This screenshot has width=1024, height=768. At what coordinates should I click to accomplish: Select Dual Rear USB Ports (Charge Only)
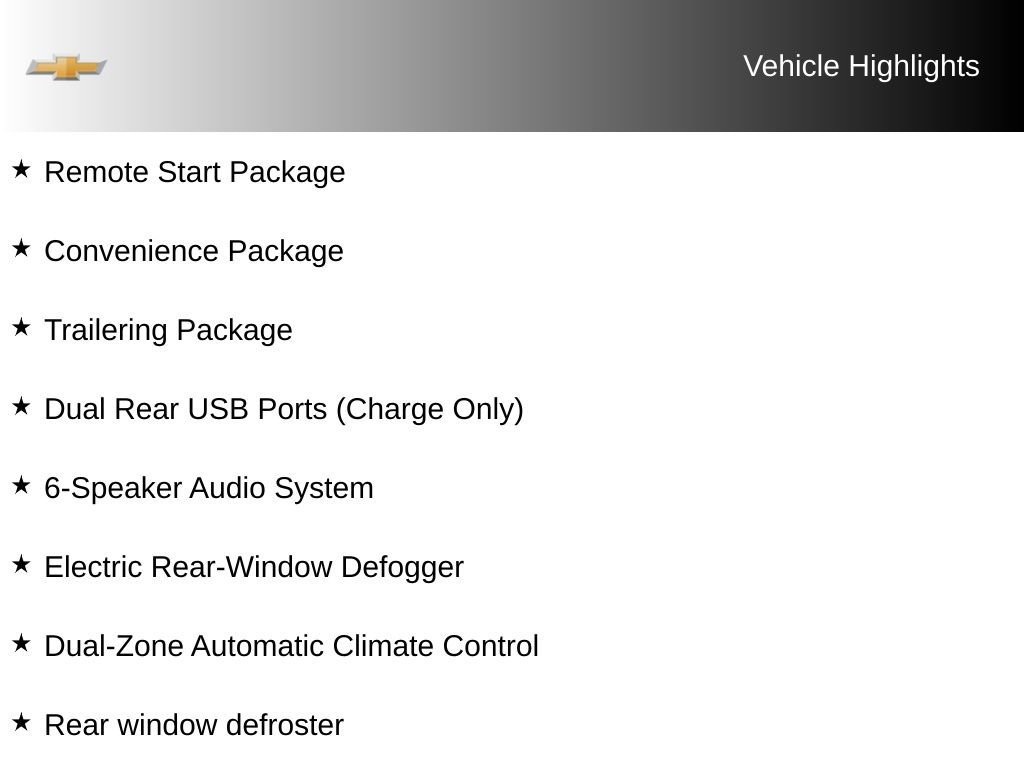click(x=284, y=410)
